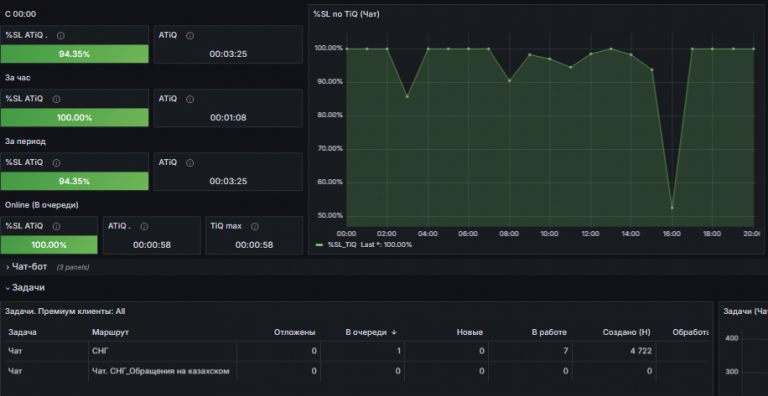
Task: Click info icon beside %SL ATiQ under С 00:00
Action: pyautogui.click(x=61, y=35)
